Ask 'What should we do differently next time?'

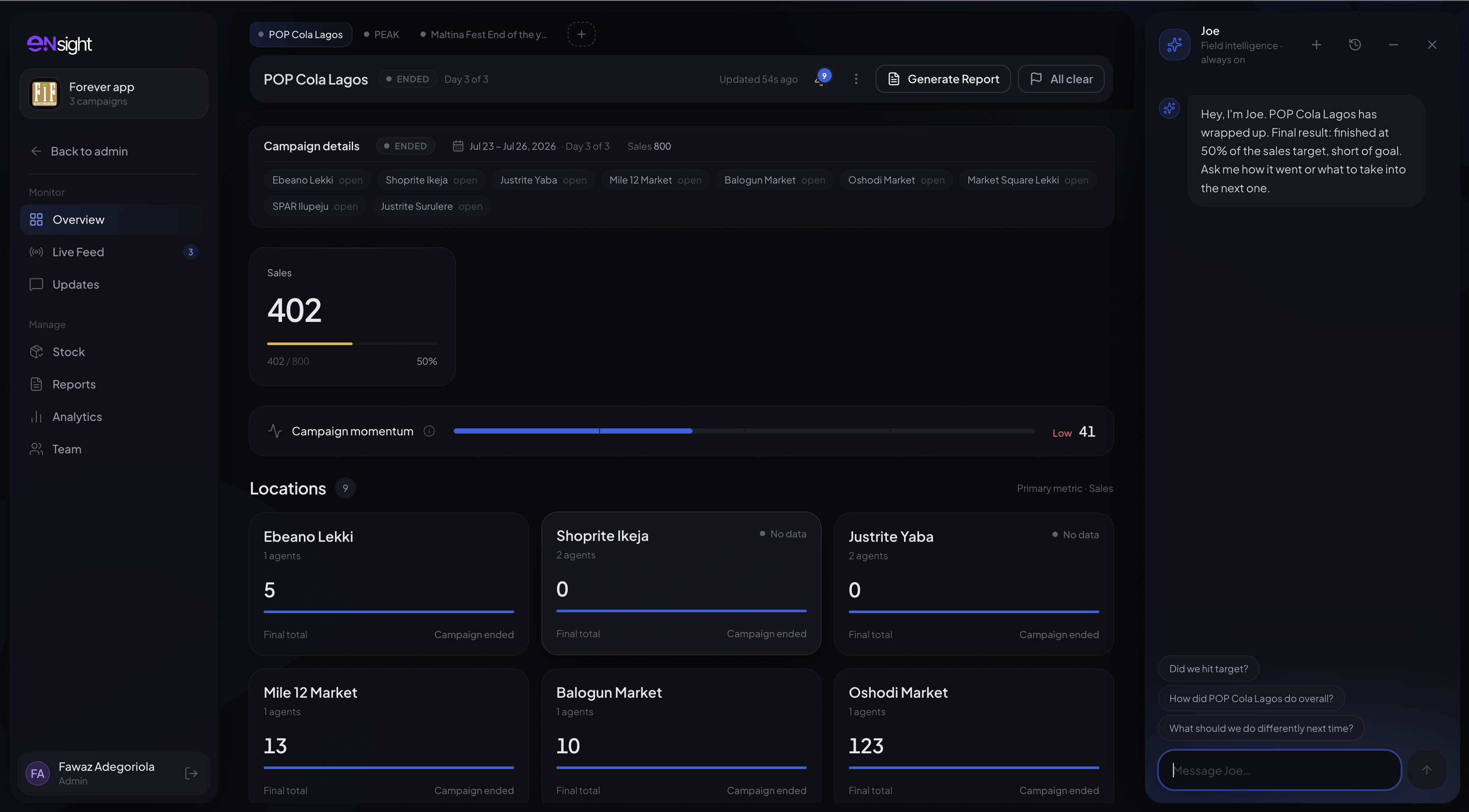(1261, 727)
